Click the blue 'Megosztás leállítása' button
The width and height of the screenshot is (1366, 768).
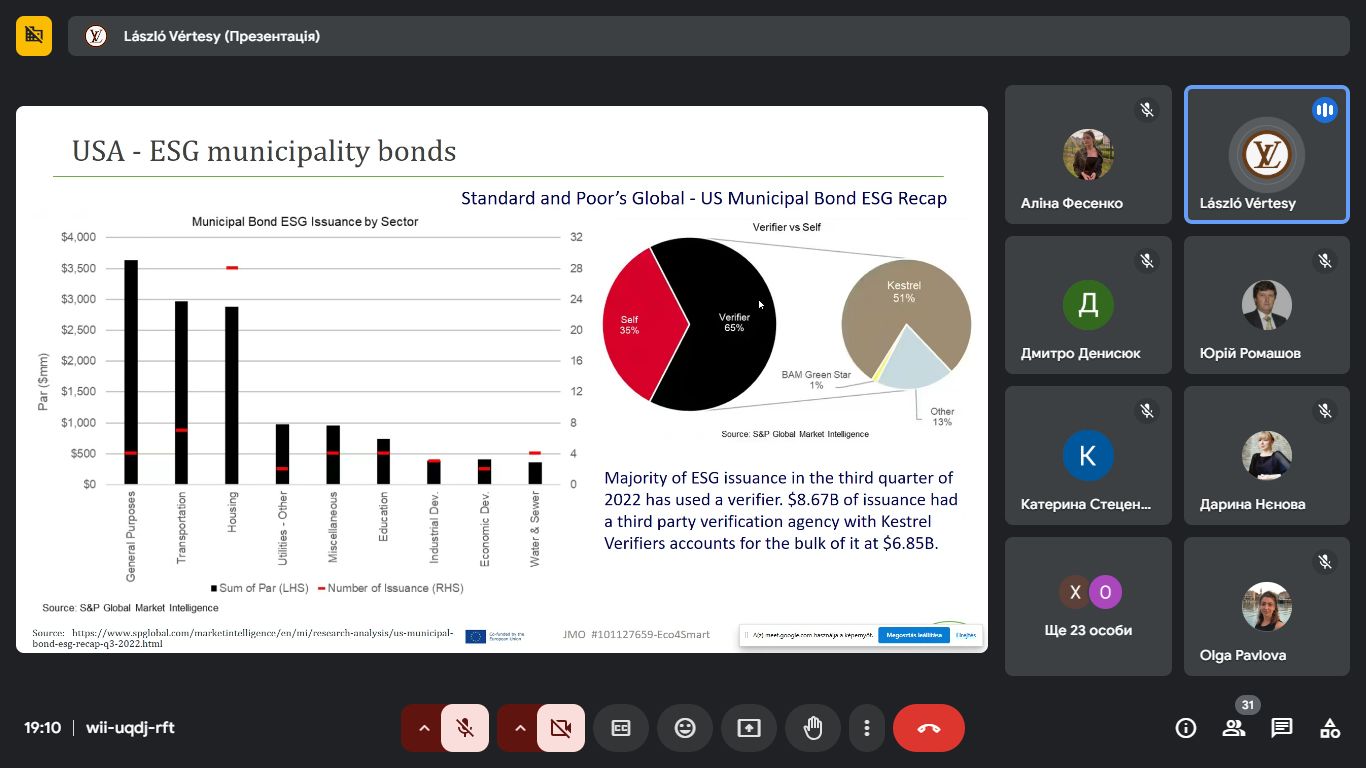pyautogui.click(x=913, y=635)
